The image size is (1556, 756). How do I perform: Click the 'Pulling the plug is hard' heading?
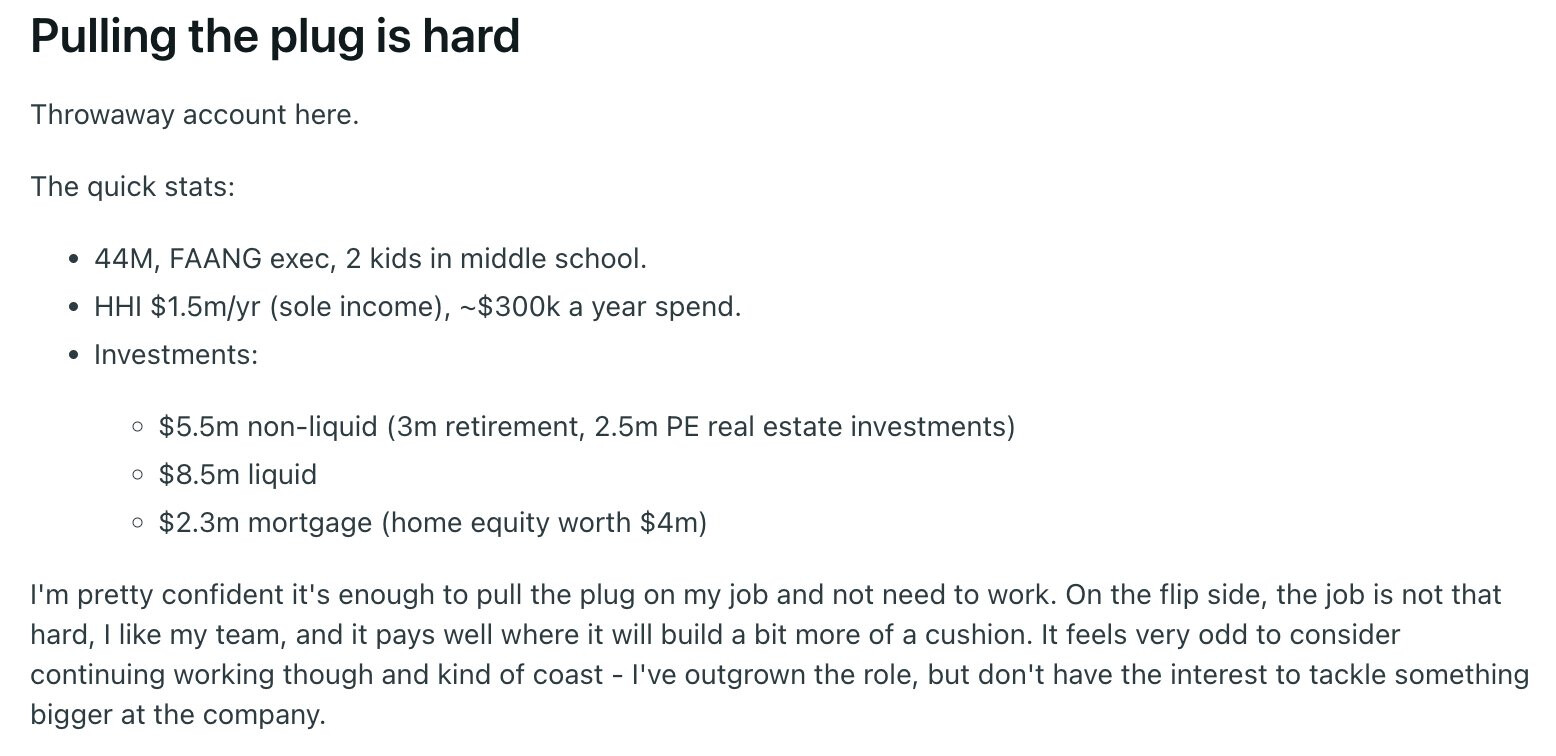[275, 36]
